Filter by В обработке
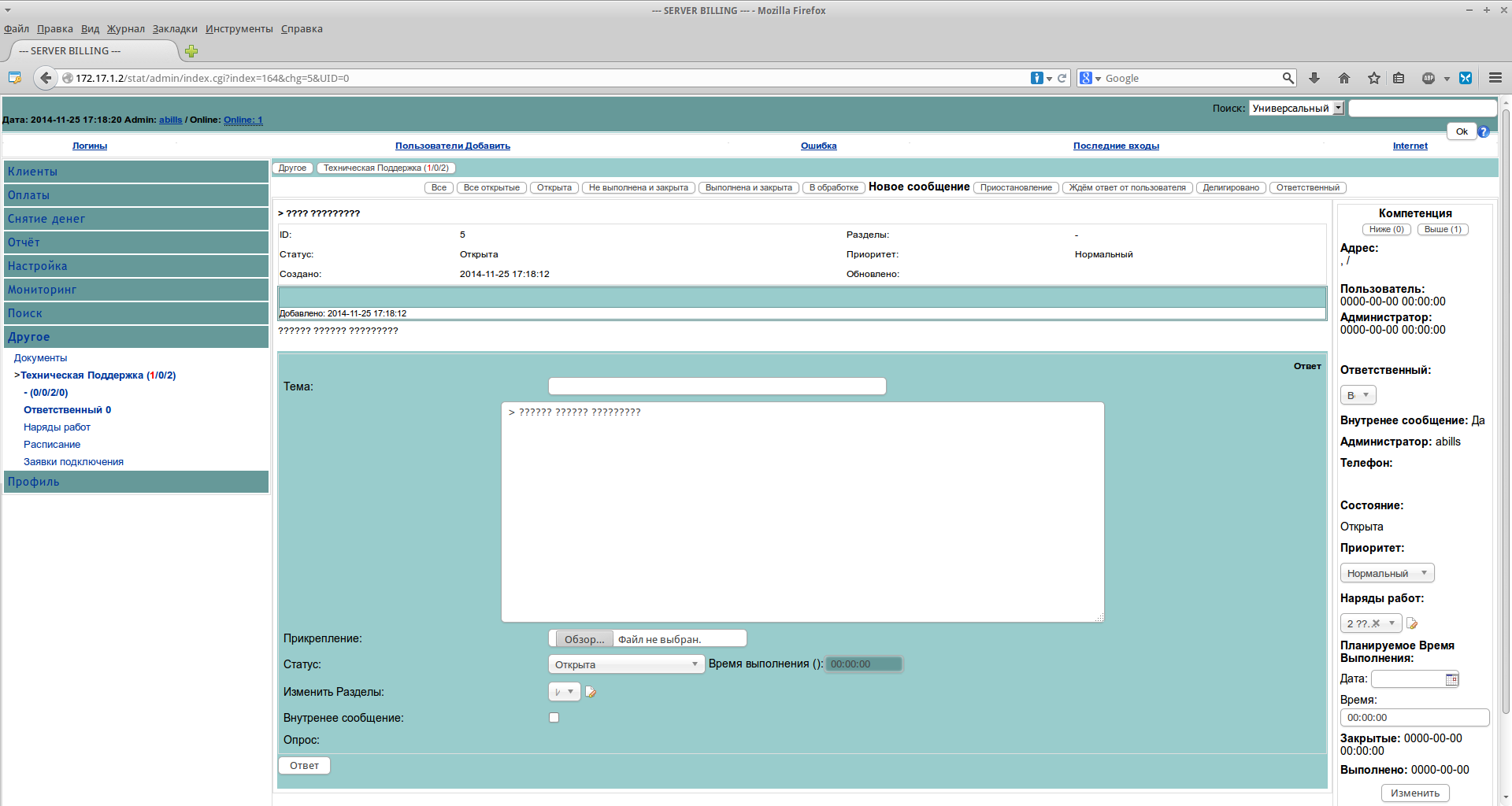1512x806 pixels. coord(834,188)
